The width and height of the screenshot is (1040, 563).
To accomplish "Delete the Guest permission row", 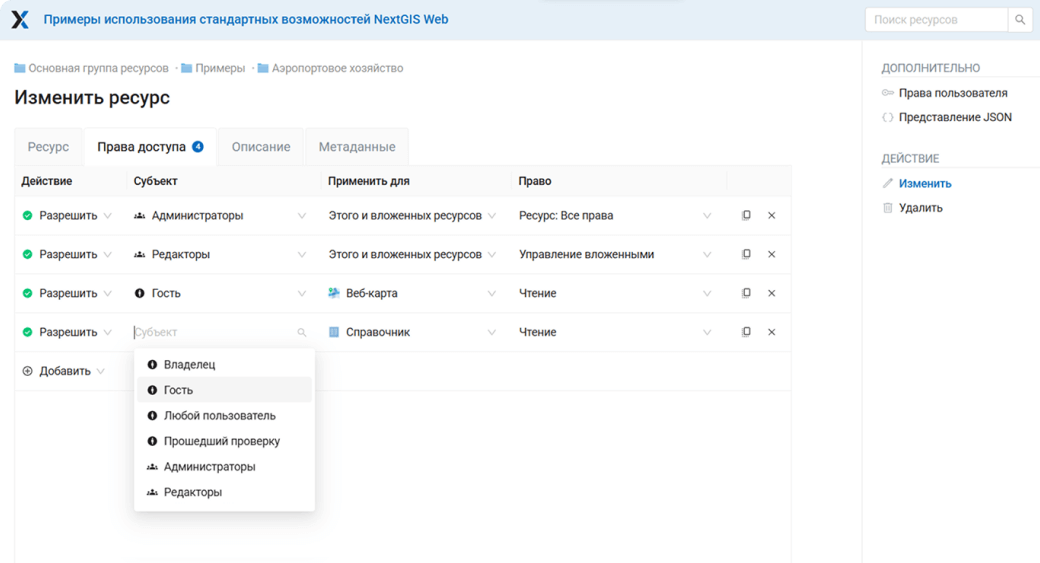I will pyautogui.click(x=771, y=294).
